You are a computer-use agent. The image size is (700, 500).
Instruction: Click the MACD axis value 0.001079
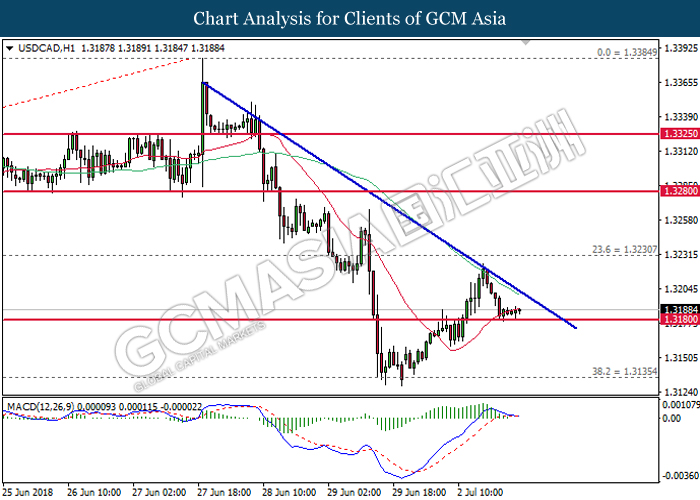click(680, 405)
